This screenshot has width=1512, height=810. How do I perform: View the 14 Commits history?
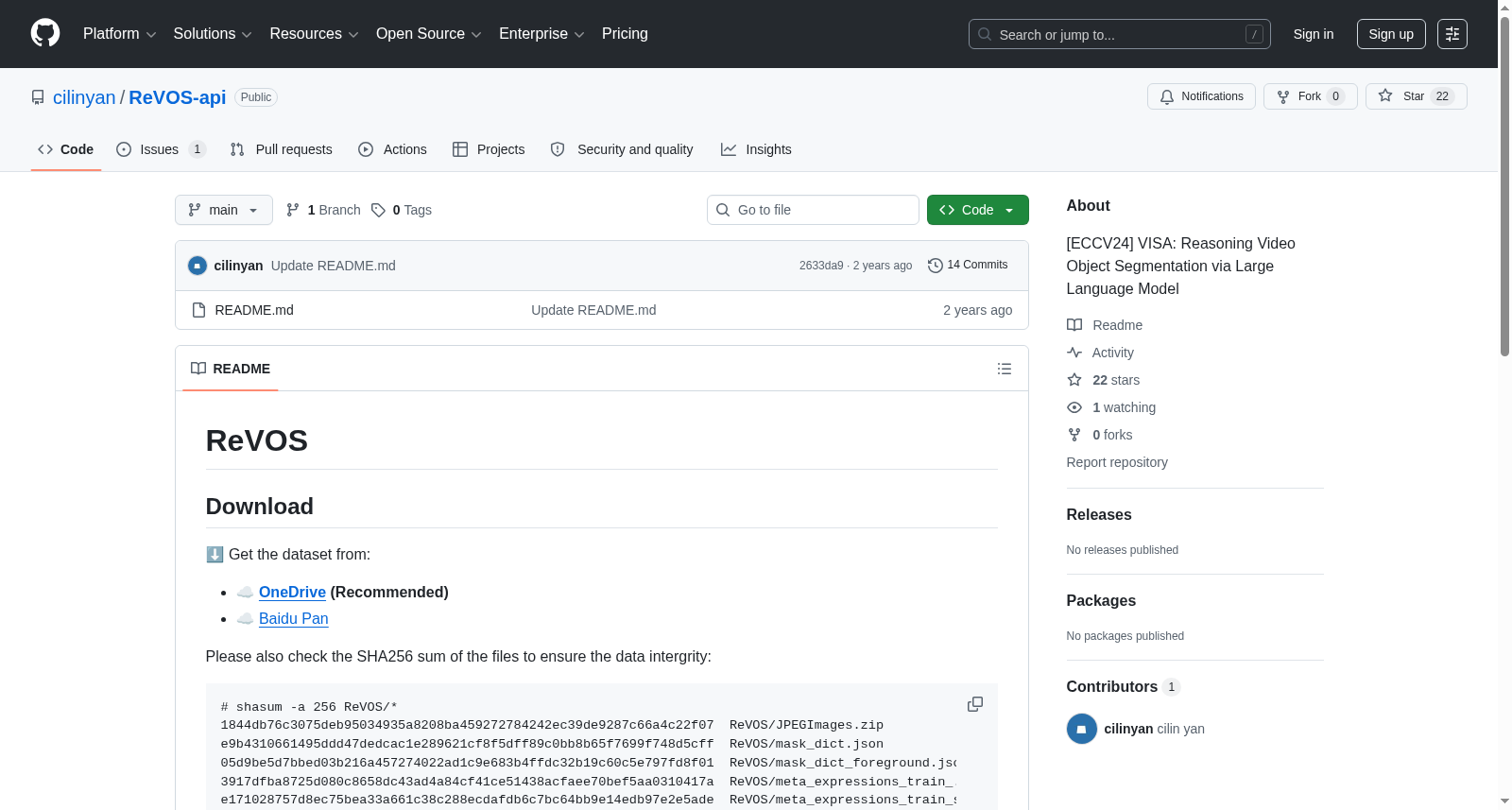(x=968, y=265)
